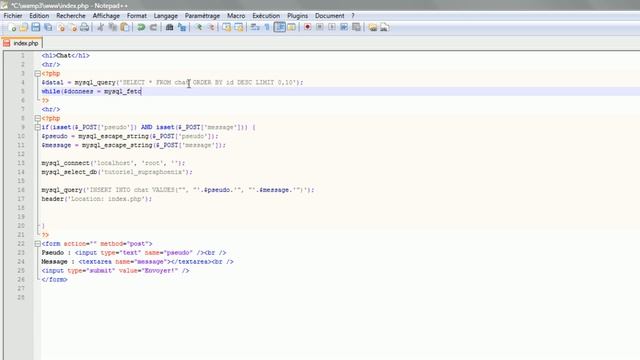
Task: Click the closing </form> tag line
Action: click(54, 280)
